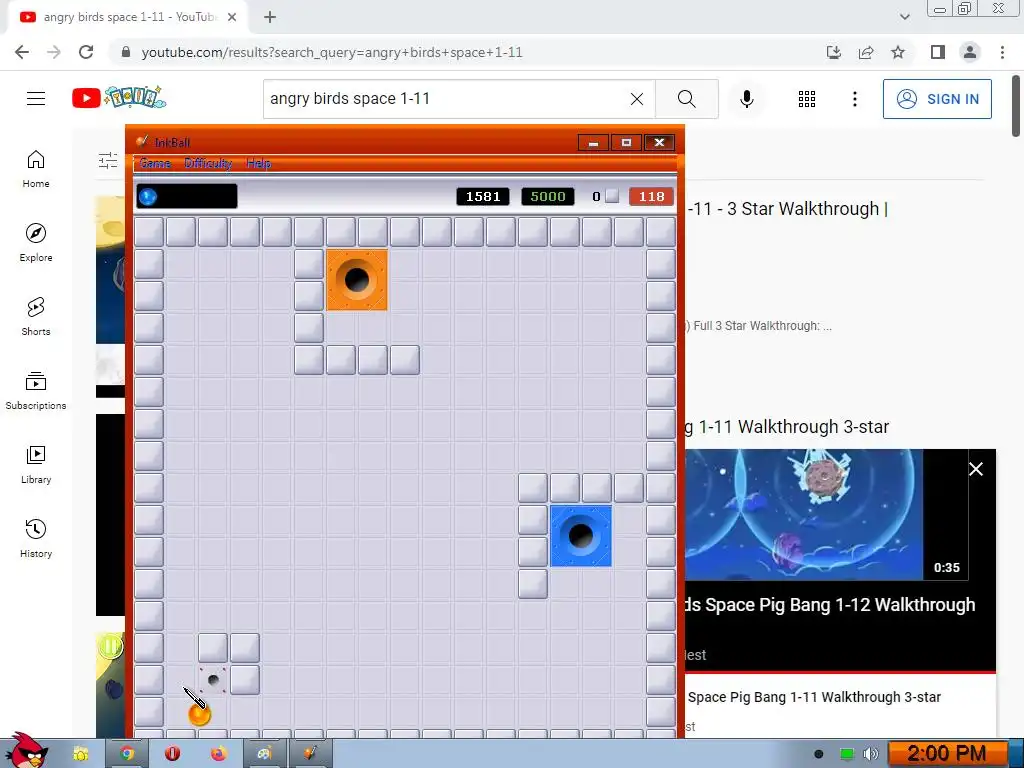Open the InkBall Help menu
The image size is (1024, 768).
coord(259,163)
